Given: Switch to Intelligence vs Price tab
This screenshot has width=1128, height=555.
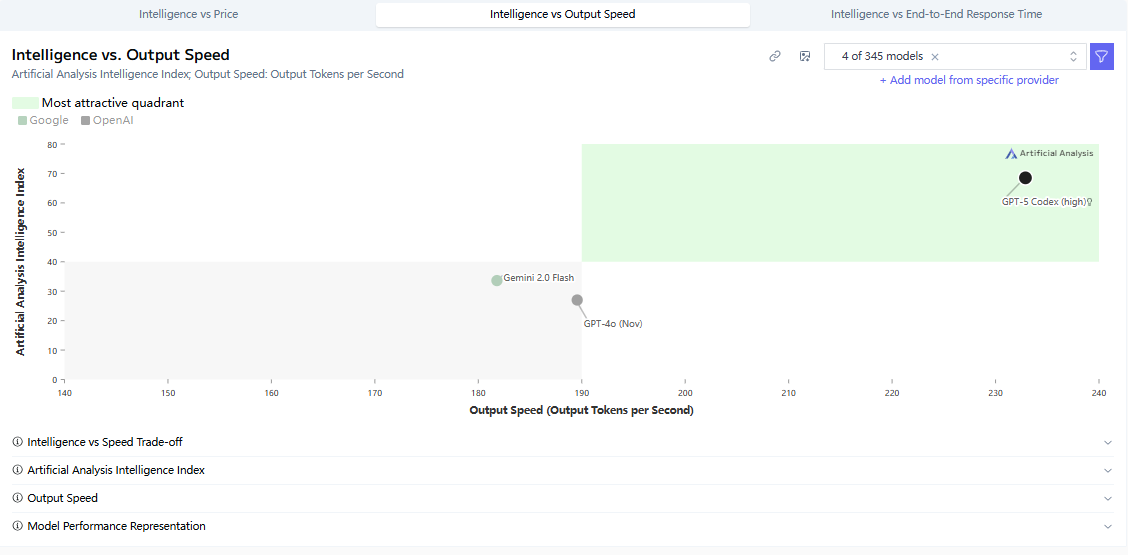Looking at the screenshot, I should tap(188, 14).
